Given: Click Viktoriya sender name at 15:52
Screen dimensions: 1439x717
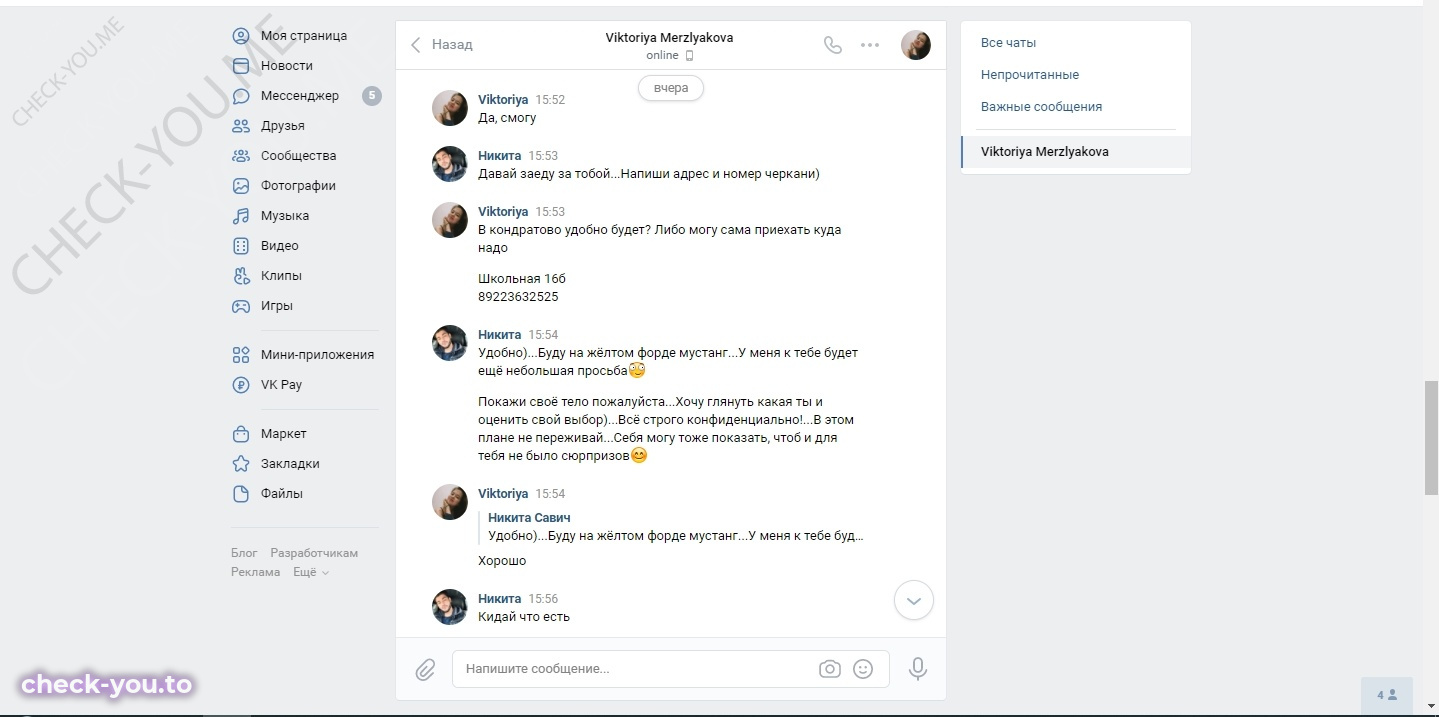Looking at the screenshot, I should (x=503, y=100).
